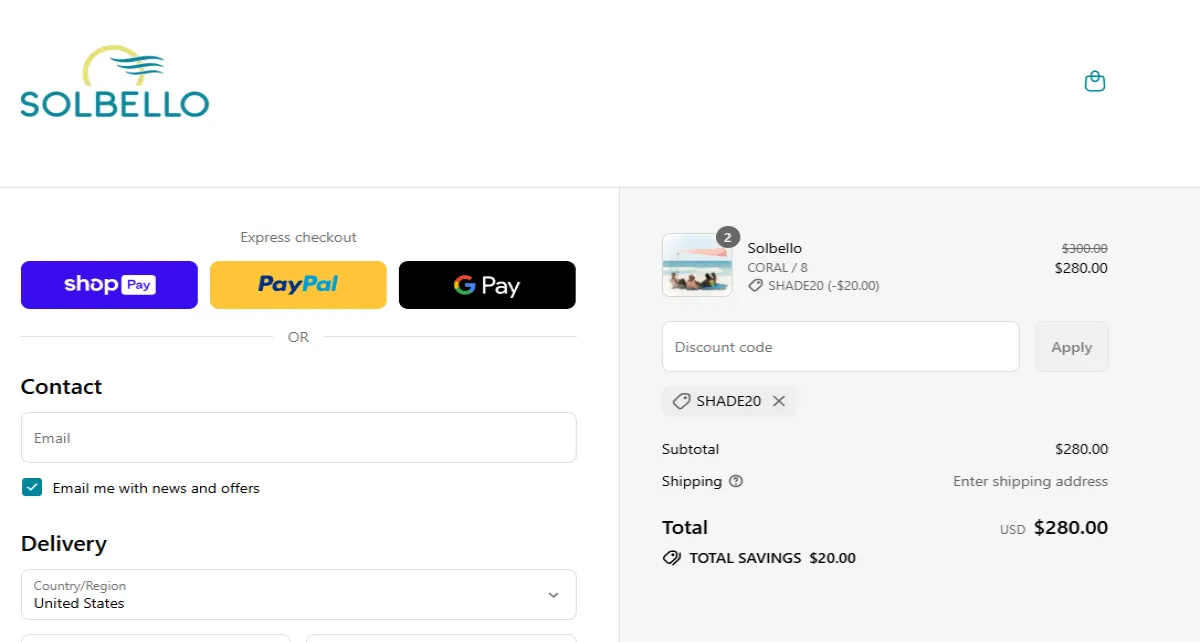Screen dimensions: 1200x642
Task: Click the Solbello logo
Action: tap(114, 83)
